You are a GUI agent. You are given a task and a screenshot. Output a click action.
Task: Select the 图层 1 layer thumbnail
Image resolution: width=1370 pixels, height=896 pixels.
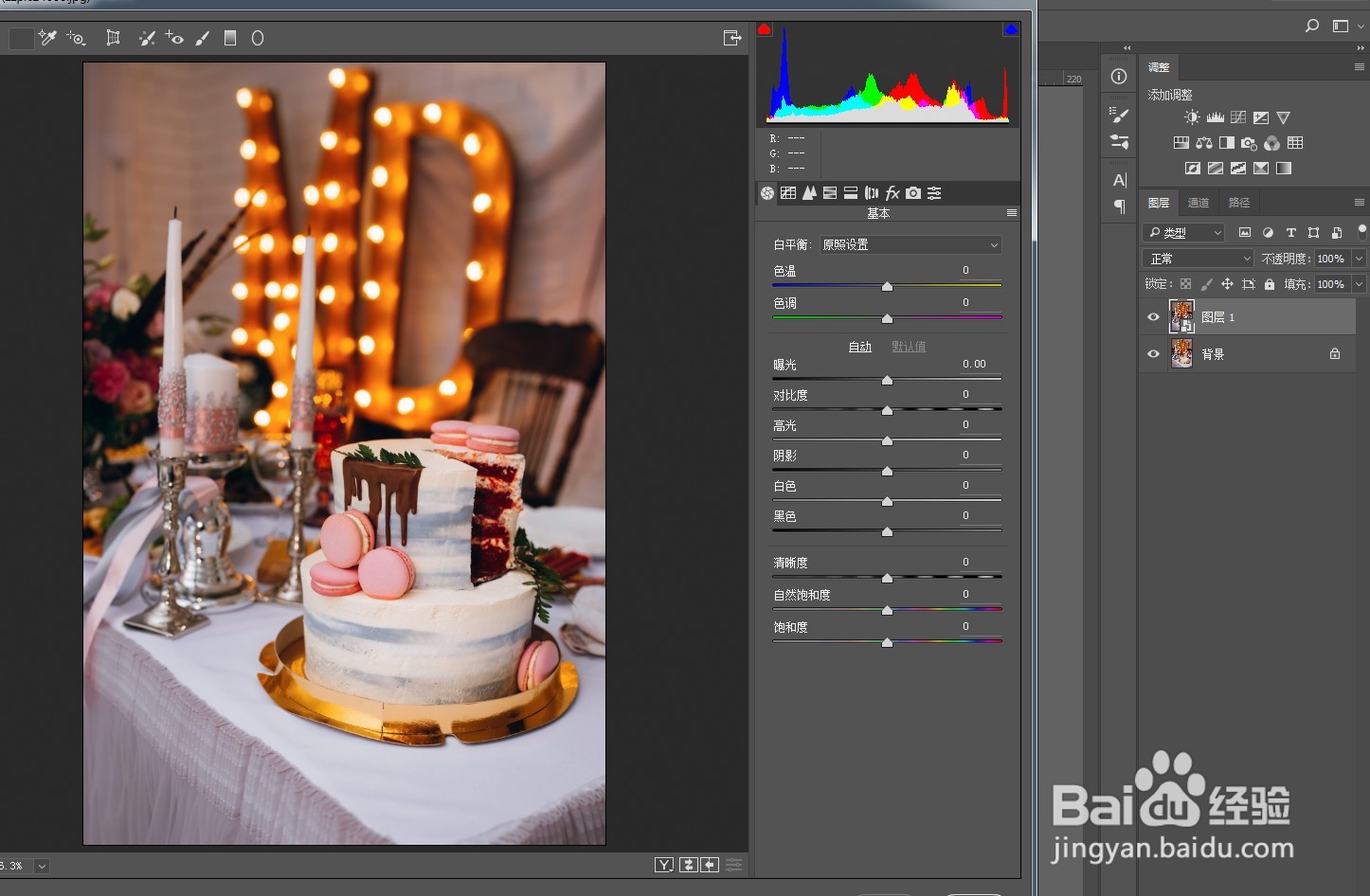pyautogui.click(x=1181, y=317)
